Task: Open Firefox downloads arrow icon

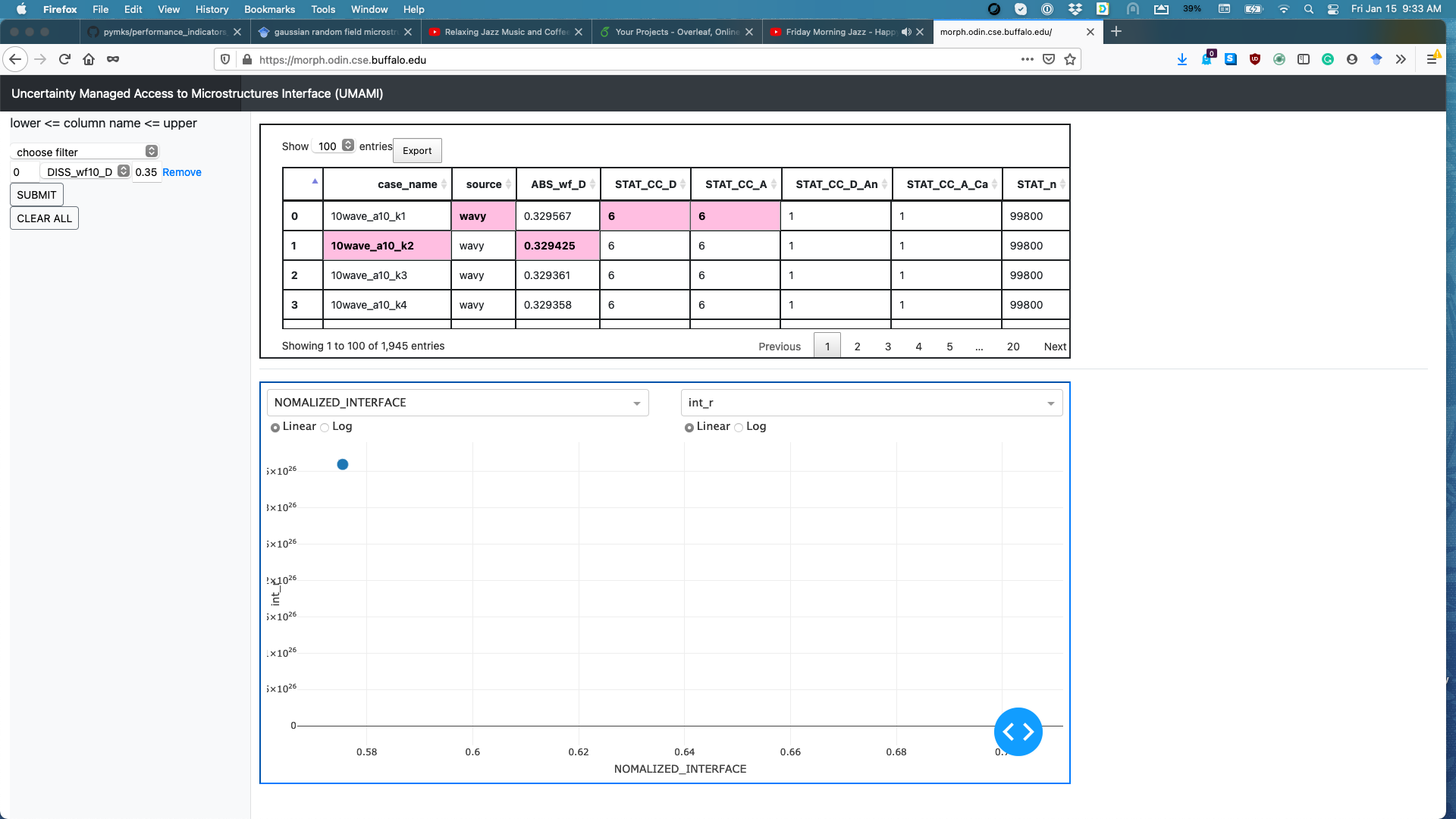Action: 1181,59
